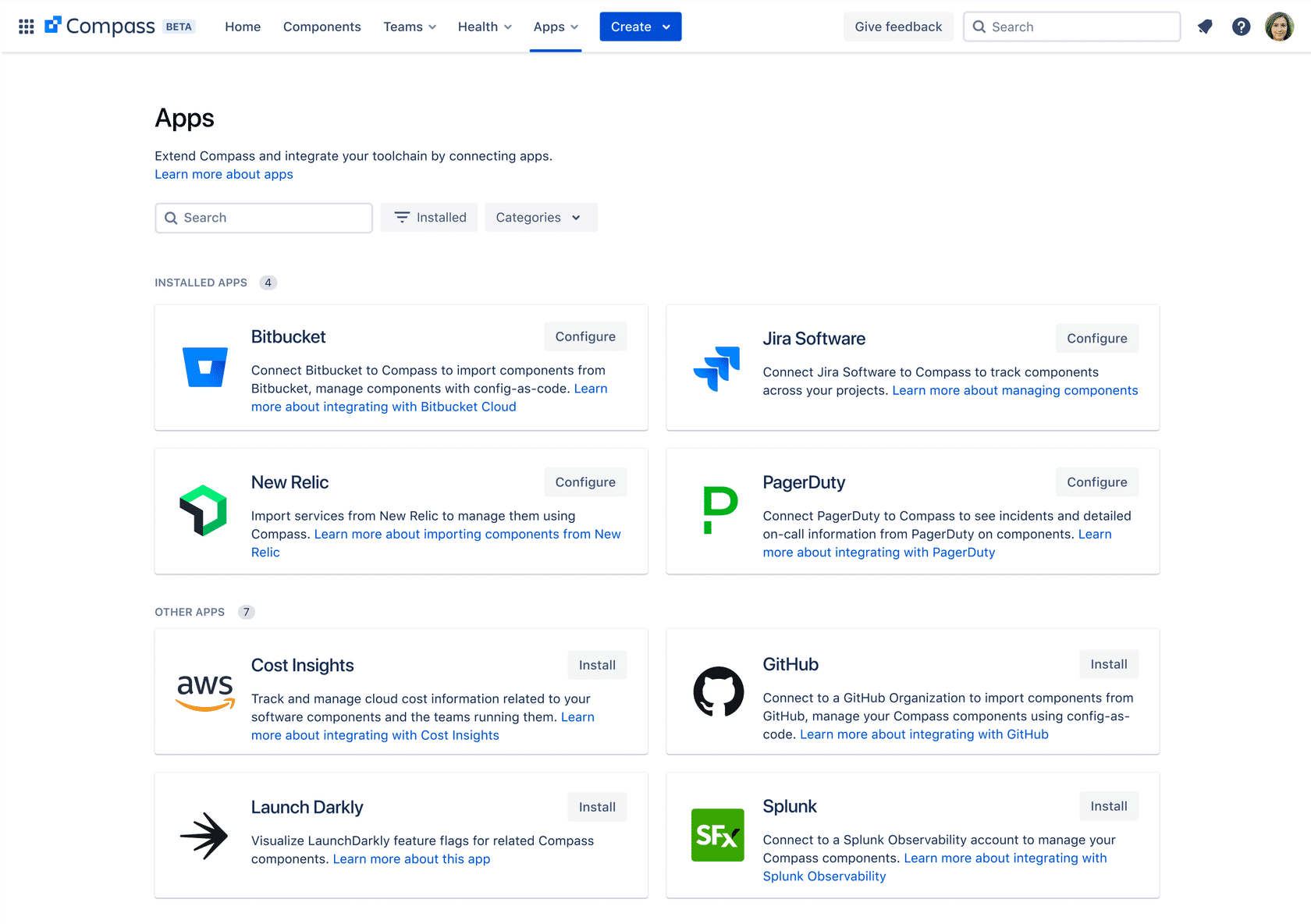The height and width of the screenshot is (924, 1311).
Task: Open notifications bell icon
Action: (1205, 27)
